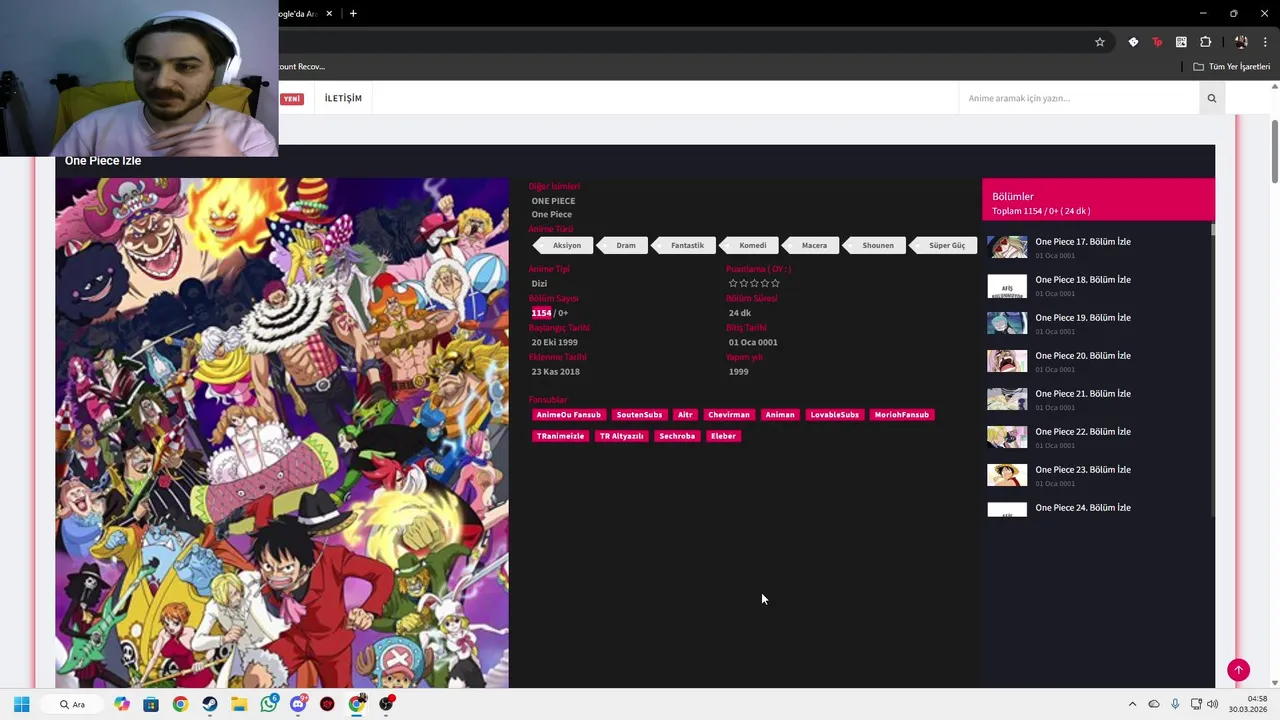Click the red back-to-top arrow button

[1239, 670]
